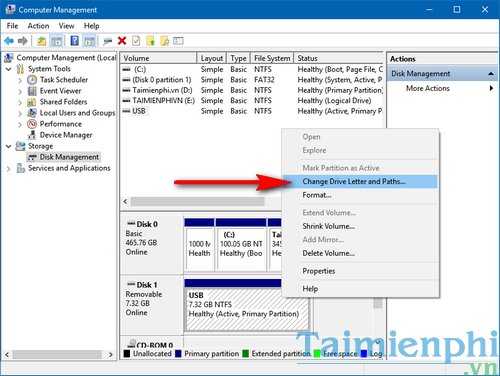Open the Action menu
The width and height of the screenshot is (500, 376).
coord(38,26)
